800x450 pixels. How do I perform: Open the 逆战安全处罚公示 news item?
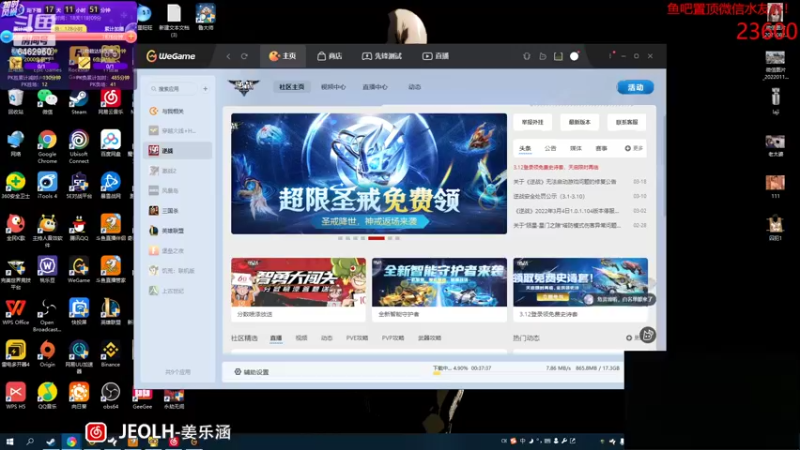click(x=549, y=196)
